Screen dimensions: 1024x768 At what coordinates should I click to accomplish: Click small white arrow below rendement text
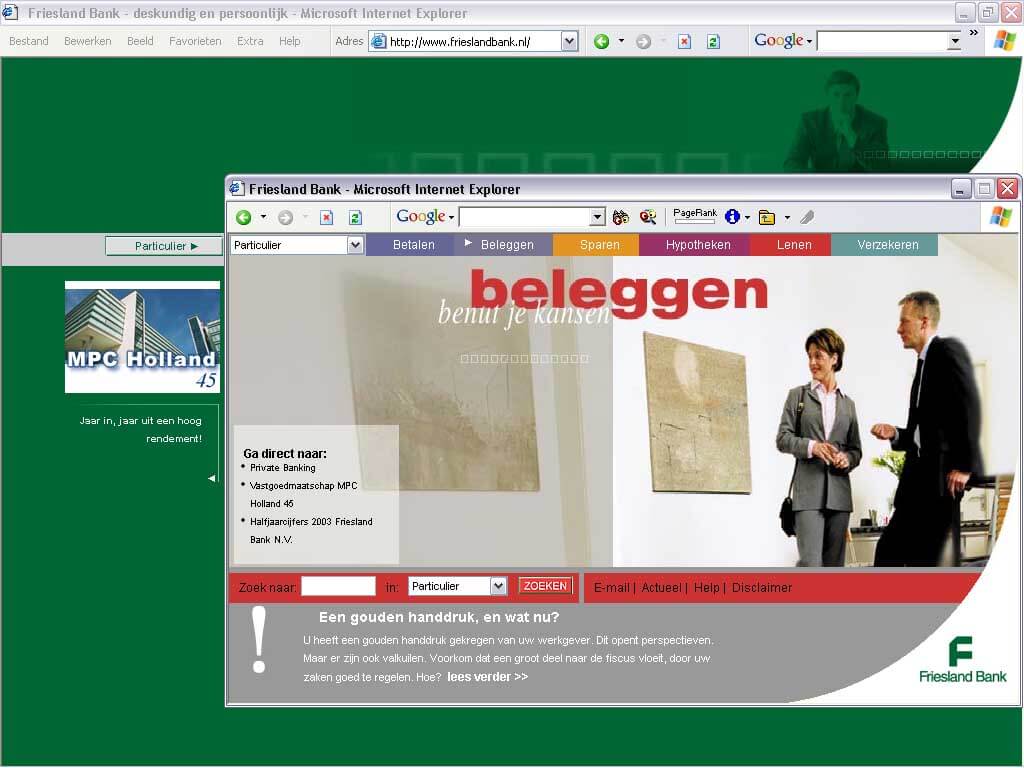[212, 478]
